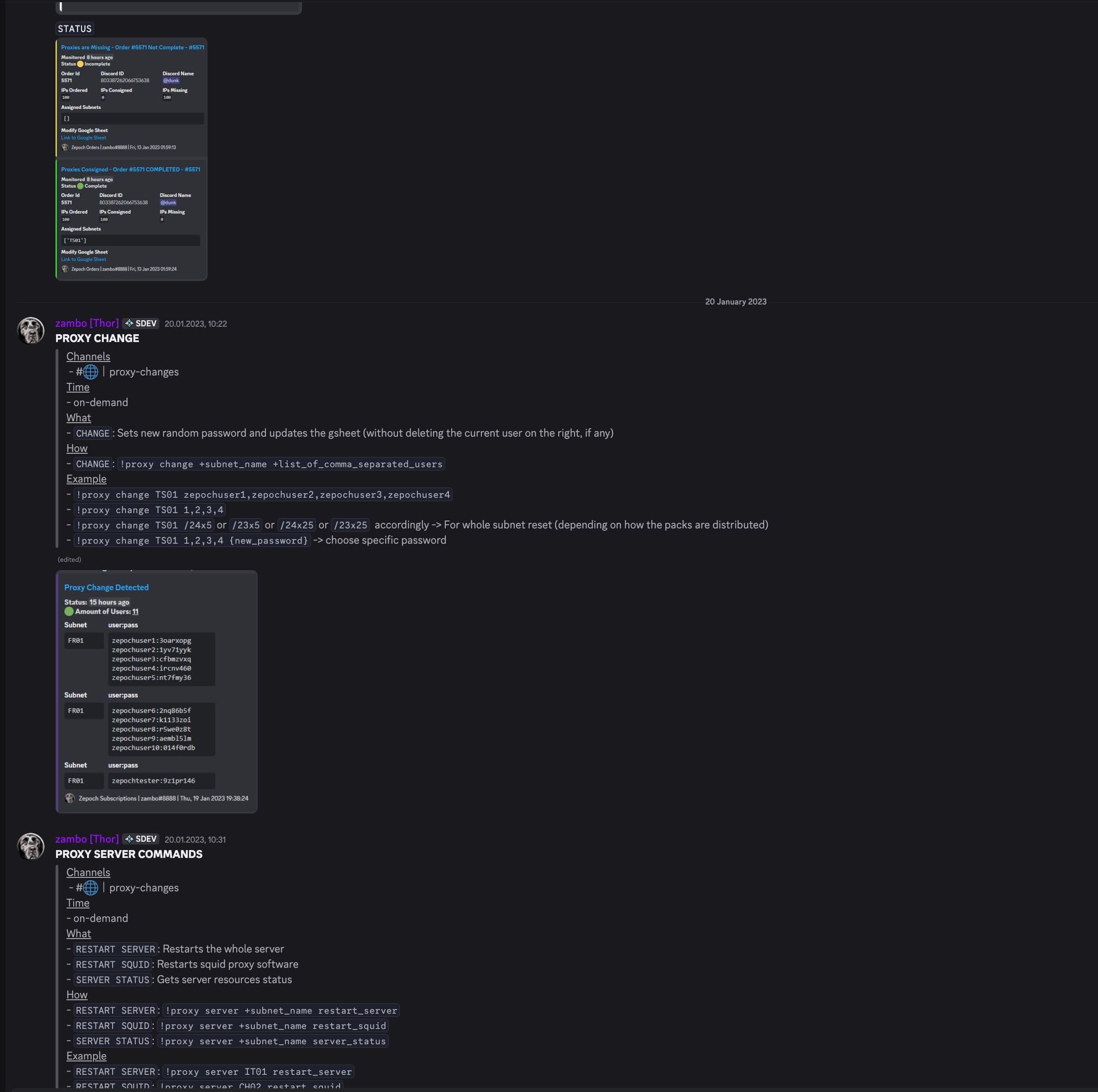Click the Proxies are Missing embed title
The image size is (1098, 1092).
pos(133,47)
